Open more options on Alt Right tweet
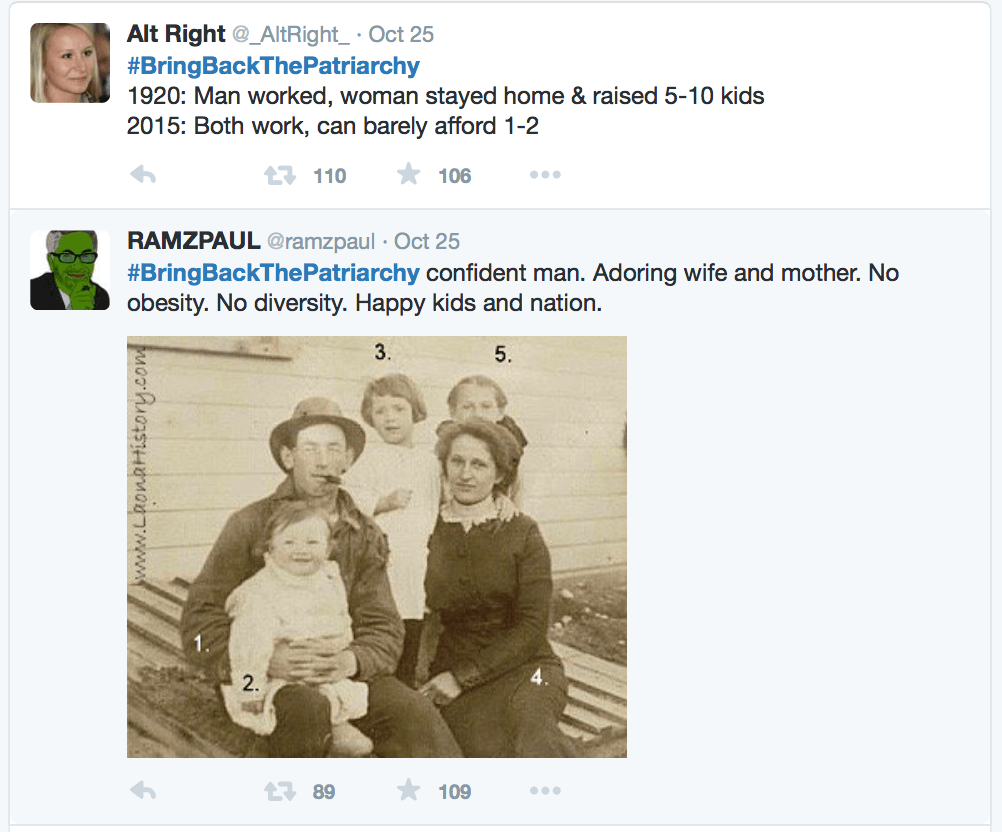 click(x=545, y=176)
